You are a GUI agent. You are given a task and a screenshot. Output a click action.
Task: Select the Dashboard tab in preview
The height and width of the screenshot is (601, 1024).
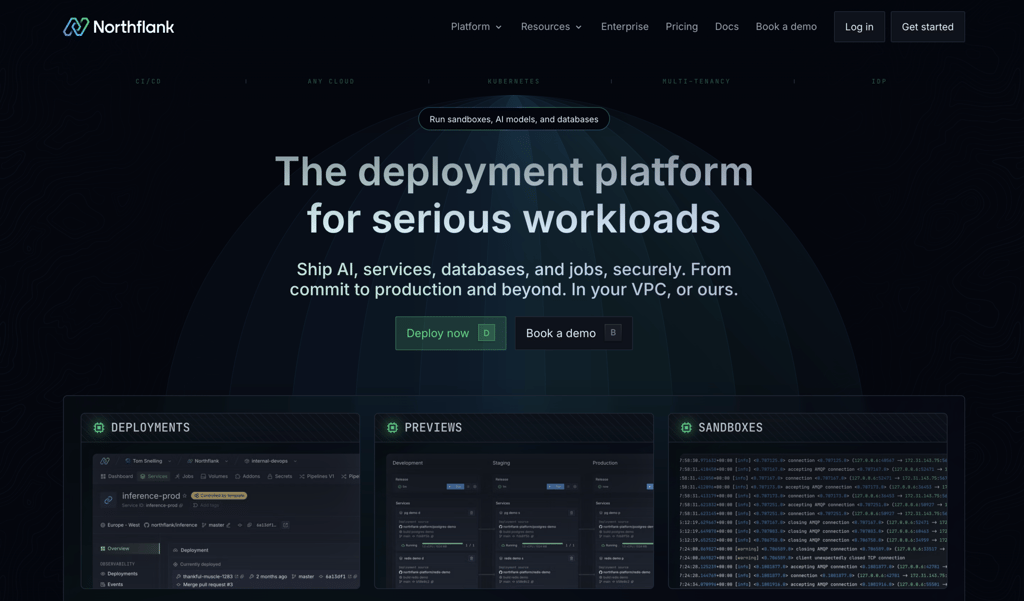pos(117,476)
